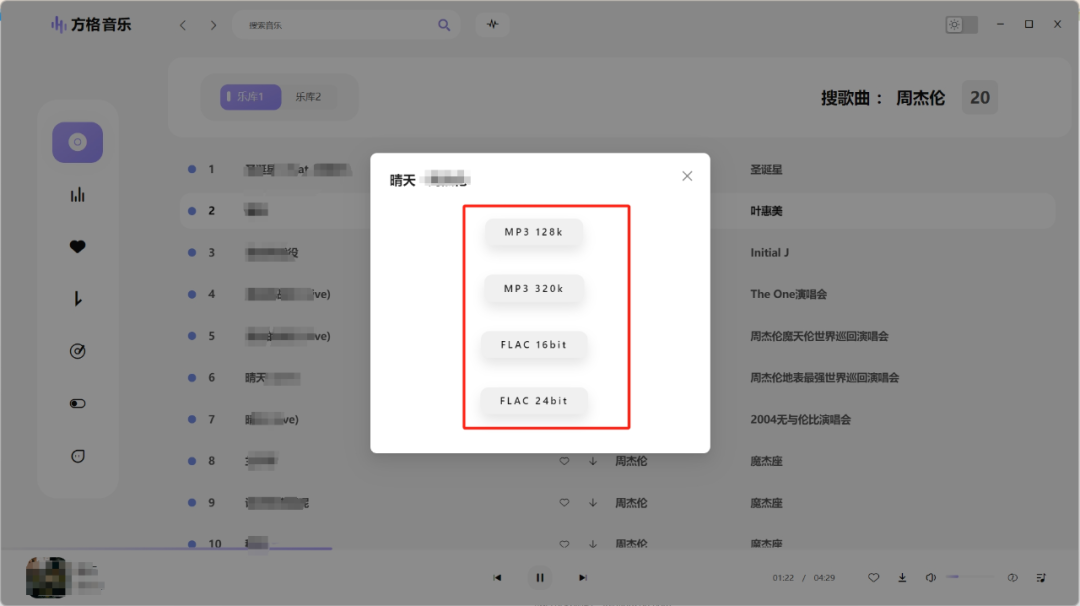1080x606 pixels.
Task: Toggle the light/dark theme switch
Action: click(961, 25)
